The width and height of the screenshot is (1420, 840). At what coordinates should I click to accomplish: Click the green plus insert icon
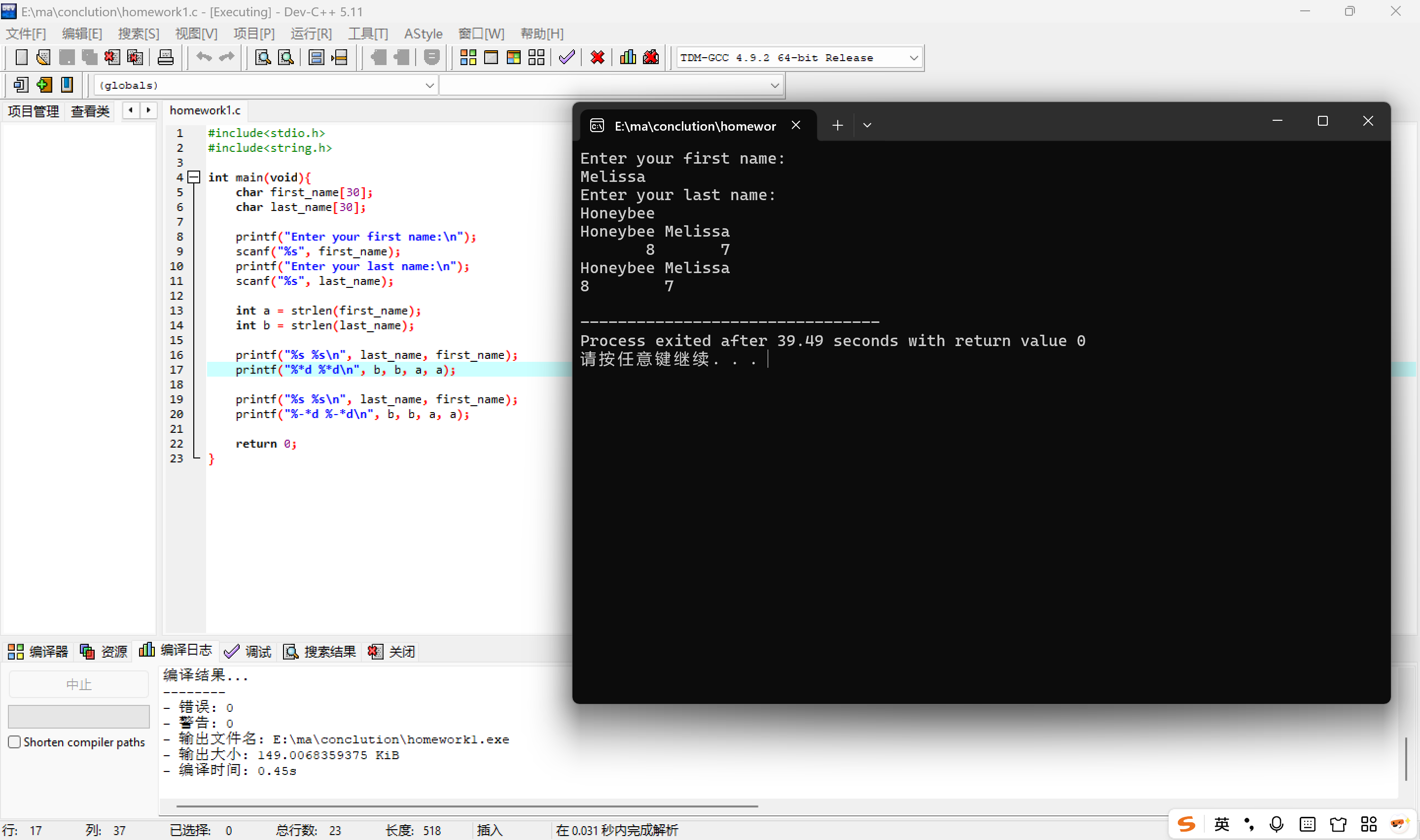pos(43,85)
